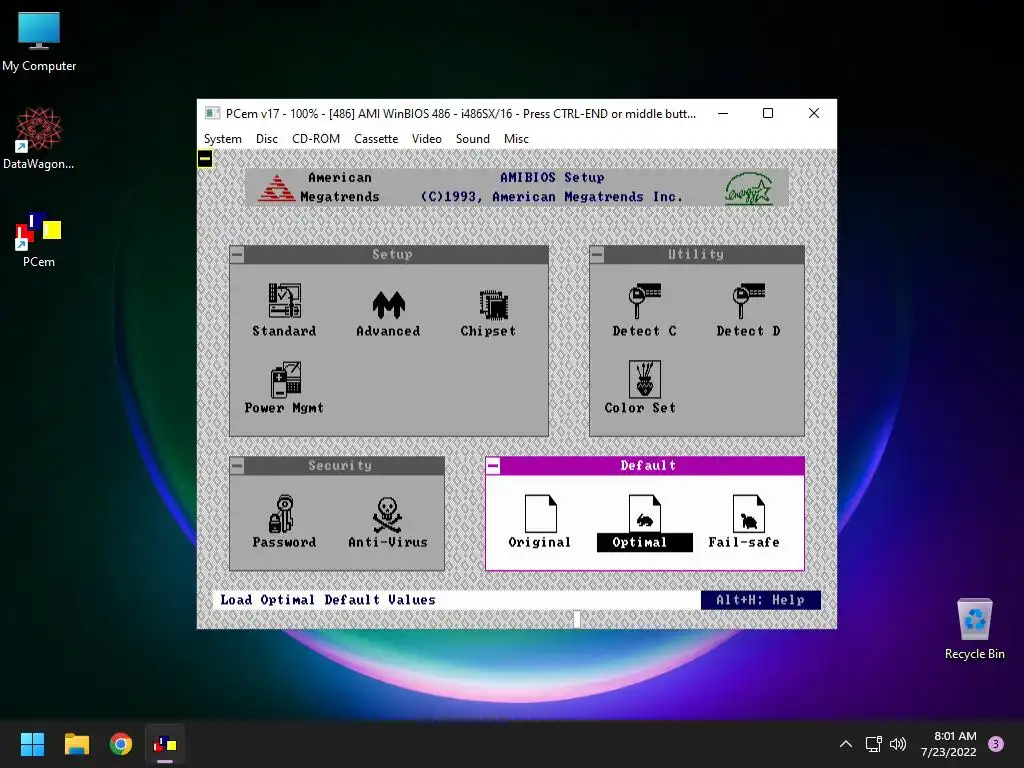Open the Setup window control box
The width and height of the screenshot is (1024, 768).
pyautogui.click(x=237, y=255)
